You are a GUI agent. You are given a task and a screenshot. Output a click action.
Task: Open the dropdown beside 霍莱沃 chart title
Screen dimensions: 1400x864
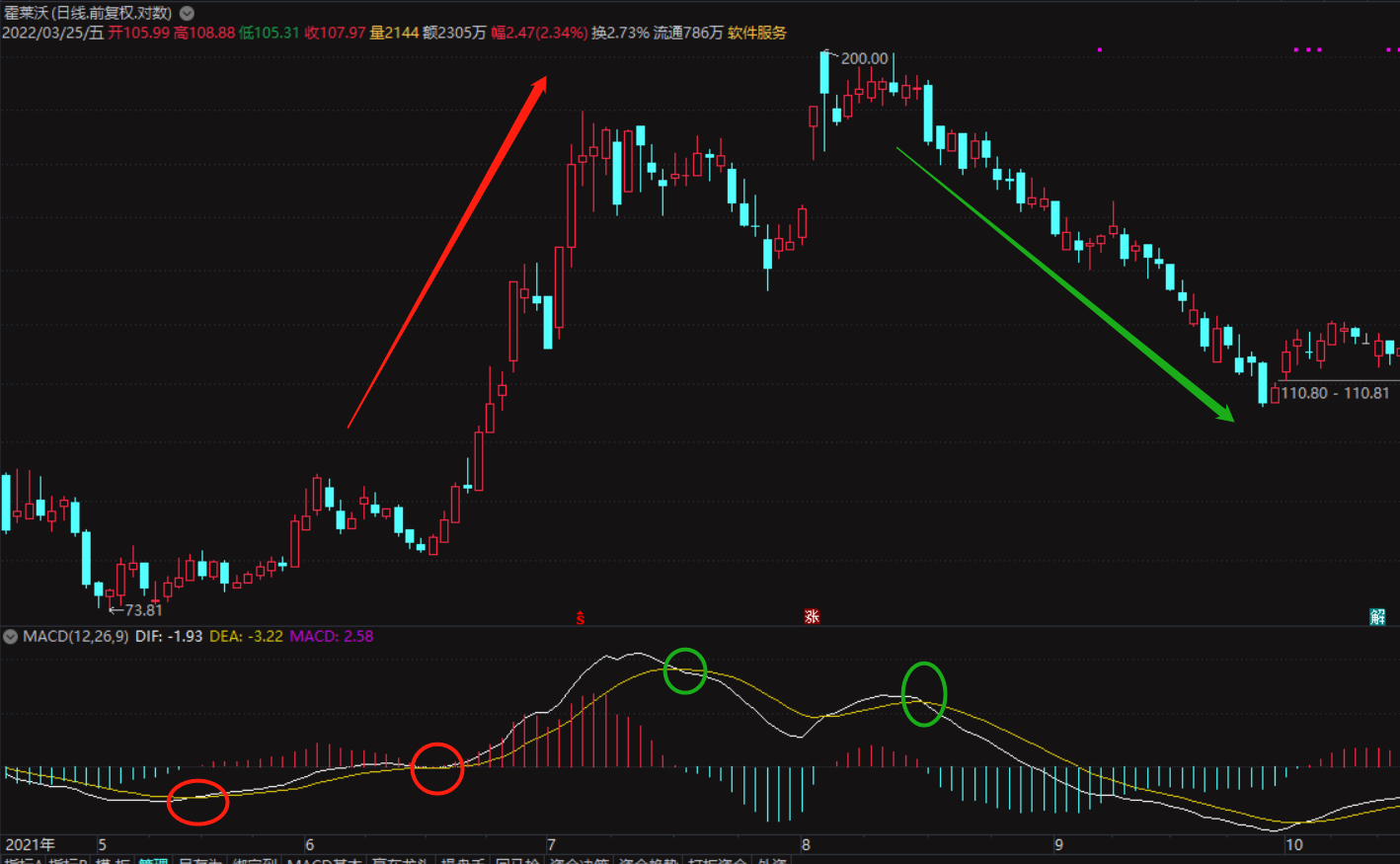[187, 14]
